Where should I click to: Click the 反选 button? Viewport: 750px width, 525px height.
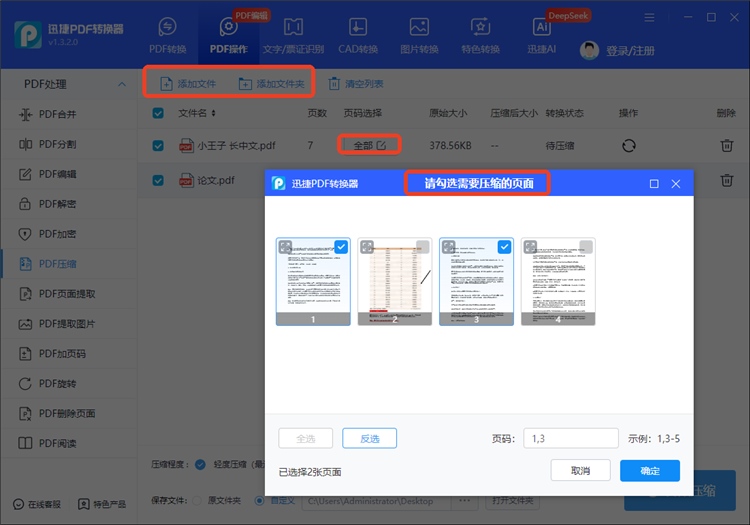369,438
